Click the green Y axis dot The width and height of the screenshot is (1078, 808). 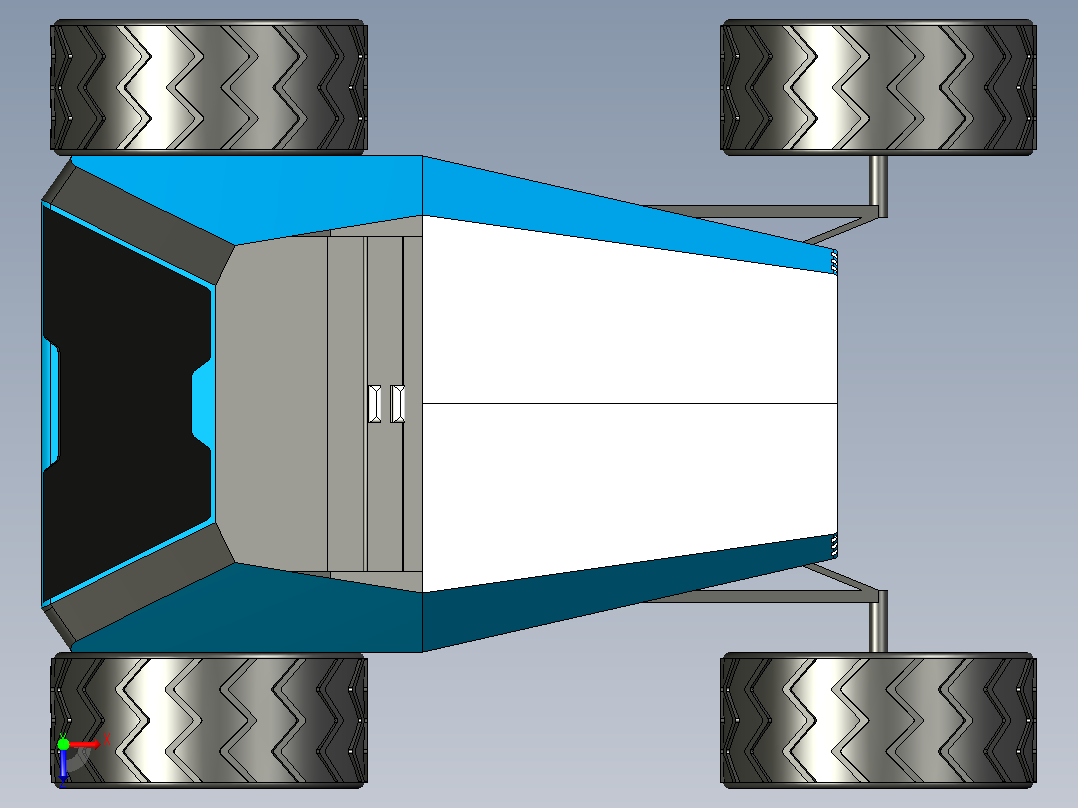click(63, 744)
